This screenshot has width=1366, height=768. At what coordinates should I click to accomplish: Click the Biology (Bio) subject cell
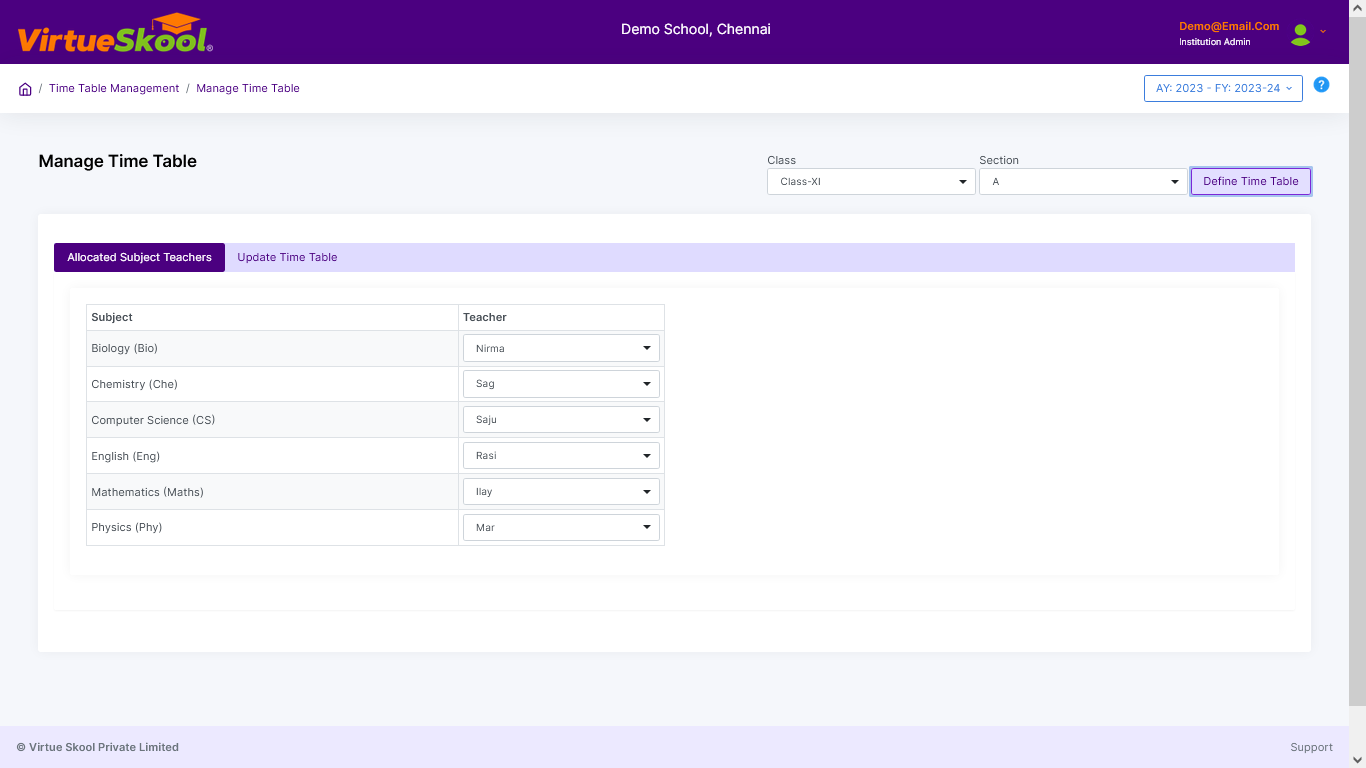pos(272,348)
